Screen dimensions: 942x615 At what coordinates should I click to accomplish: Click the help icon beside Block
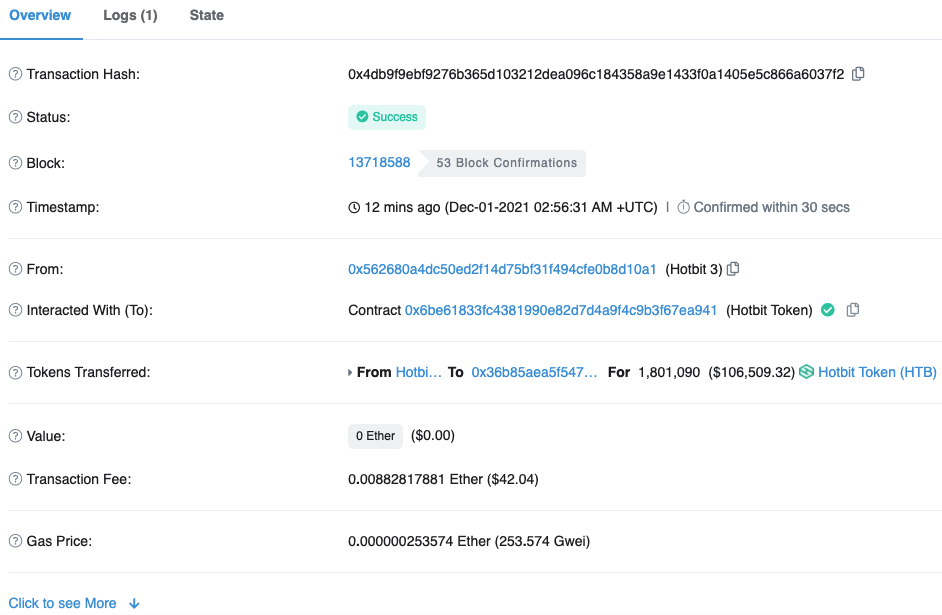pyautogui.click(x=15, y=163)
